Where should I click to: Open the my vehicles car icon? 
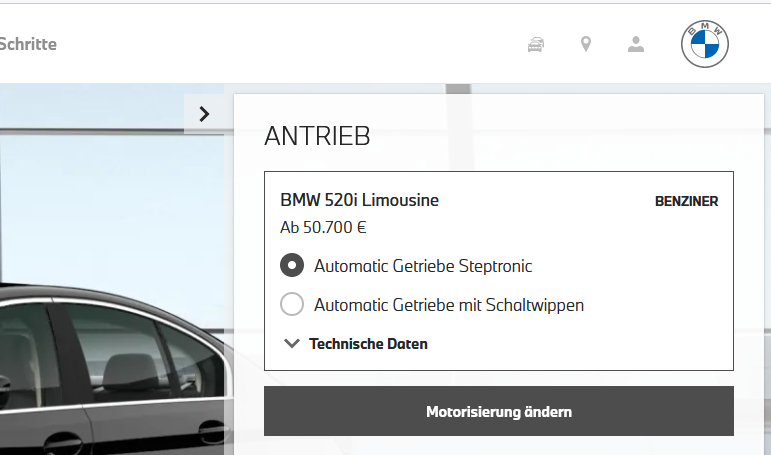pos(536,44)
